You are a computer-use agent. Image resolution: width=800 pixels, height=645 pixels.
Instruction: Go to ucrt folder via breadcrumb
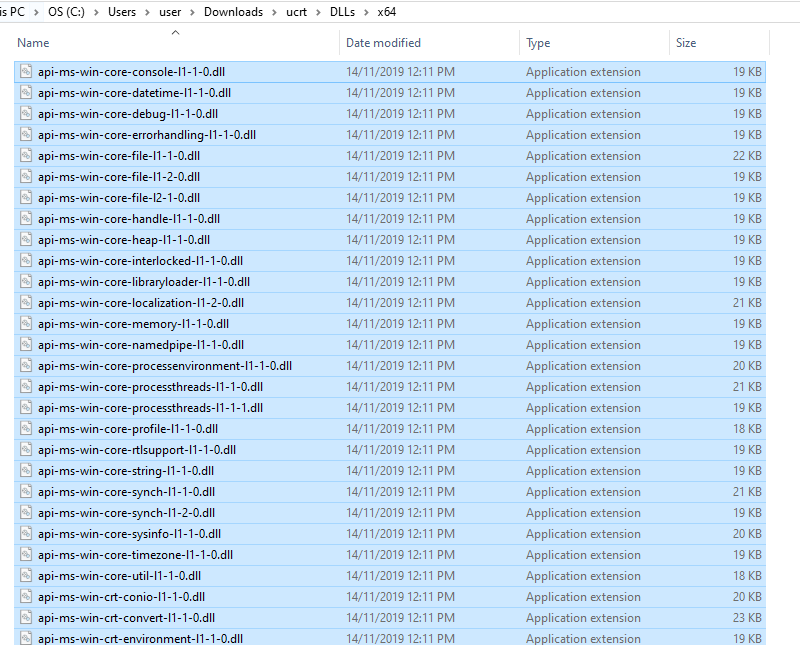click(x=296, y=12)
